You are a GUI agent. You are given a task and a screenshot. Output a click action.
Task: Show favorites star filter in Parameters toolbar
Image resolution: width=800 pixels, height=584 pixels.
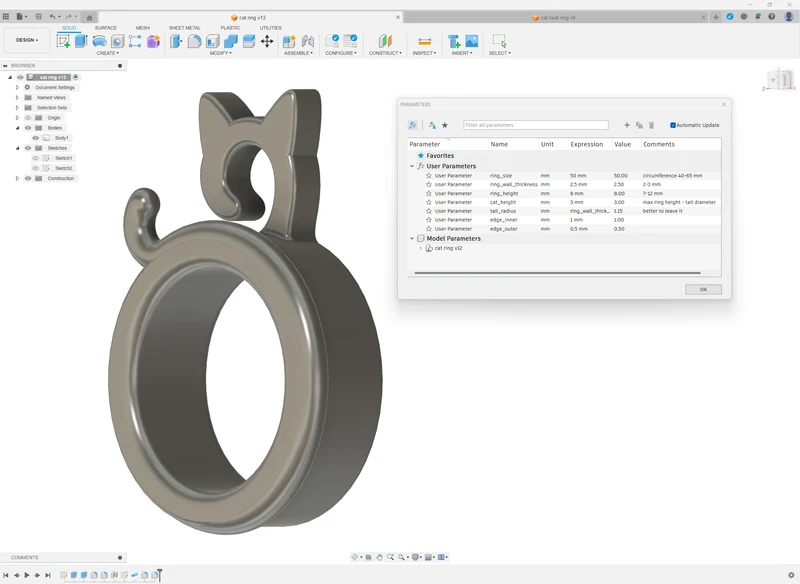click(x=445, y=125)
